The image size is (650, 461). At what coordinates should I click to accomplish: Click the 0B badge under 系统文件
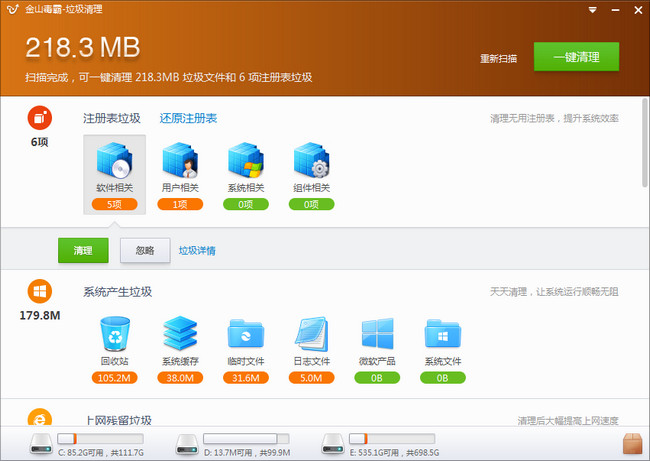(443, 378)
